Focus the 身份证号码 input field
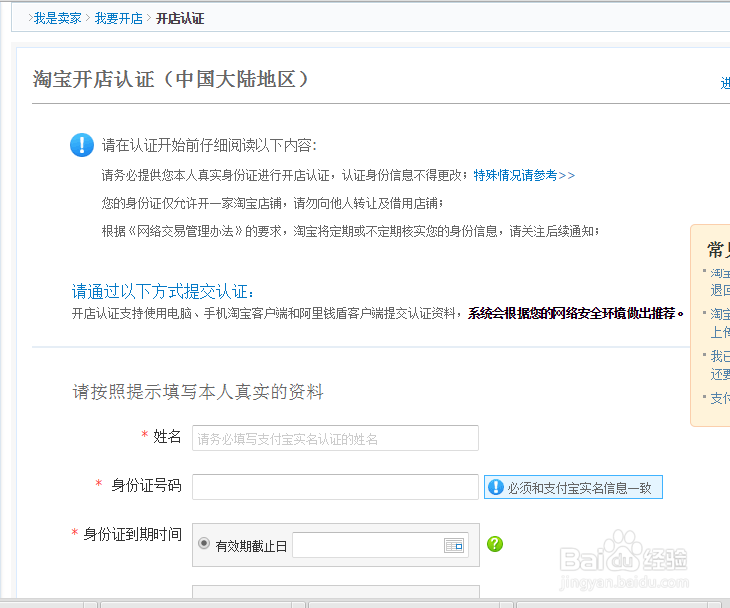The height and width of the screenshot is (608, 730). pyautogui.click(x=335, y=487)
